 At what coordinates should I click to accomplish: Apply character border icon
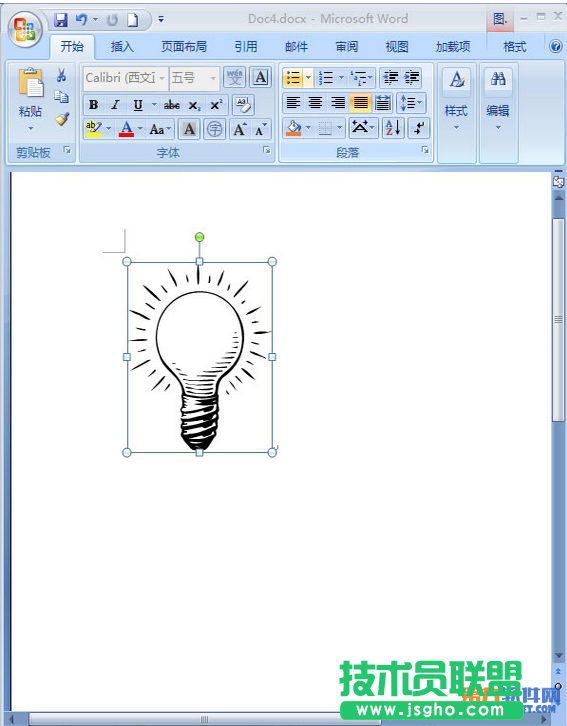pyautogui.click(x=260, y=77)
